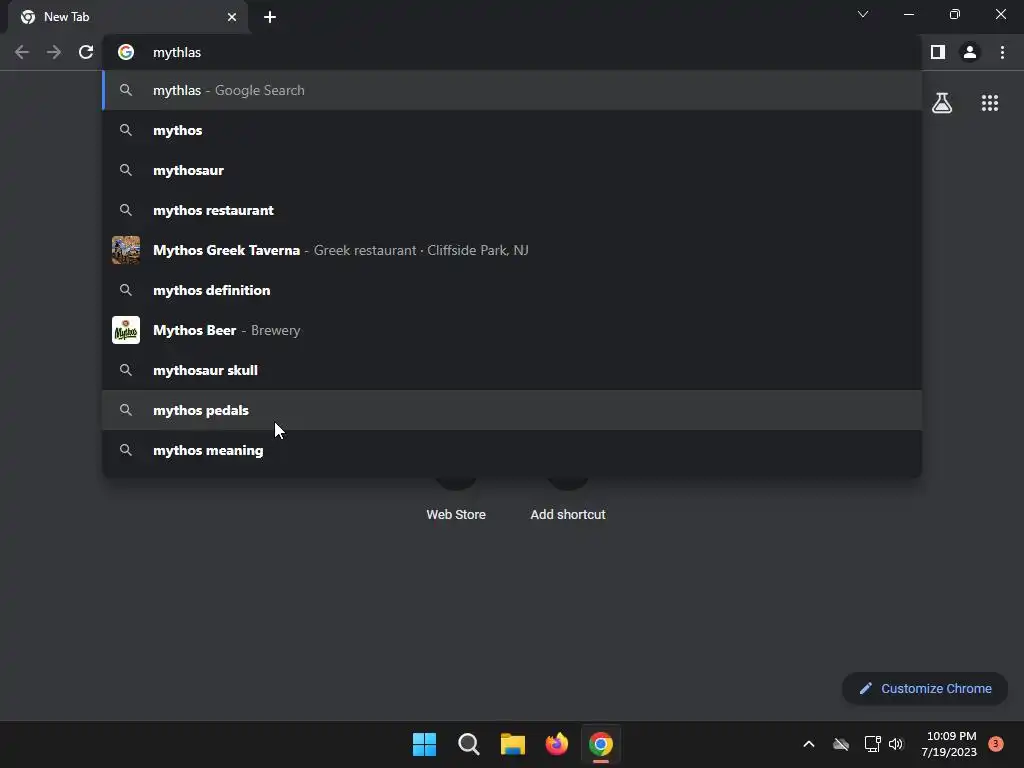Reload the page with the refresh icon
The height and width of the screenshot is (768, 1024).
[x=86, y=52]
